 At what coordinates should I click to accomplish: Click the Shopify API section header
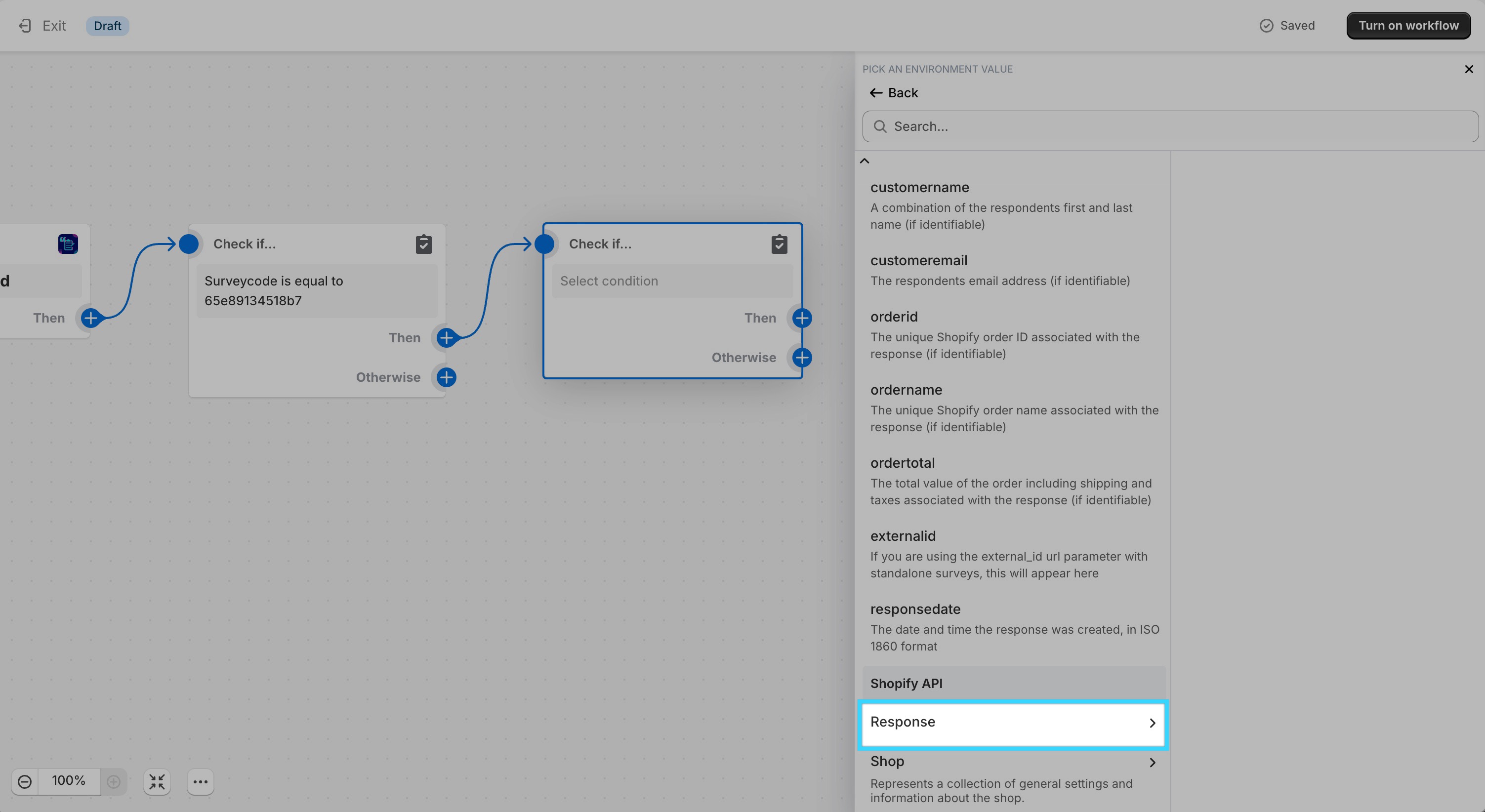[x=1013, y=684]
